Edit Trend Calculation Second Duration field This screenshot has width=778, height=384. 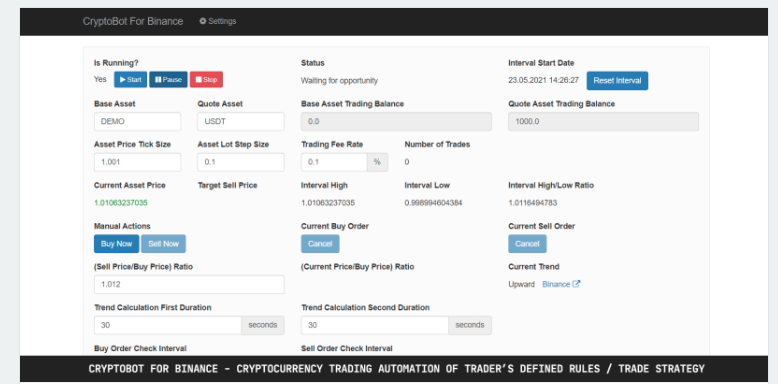(375, 325)
